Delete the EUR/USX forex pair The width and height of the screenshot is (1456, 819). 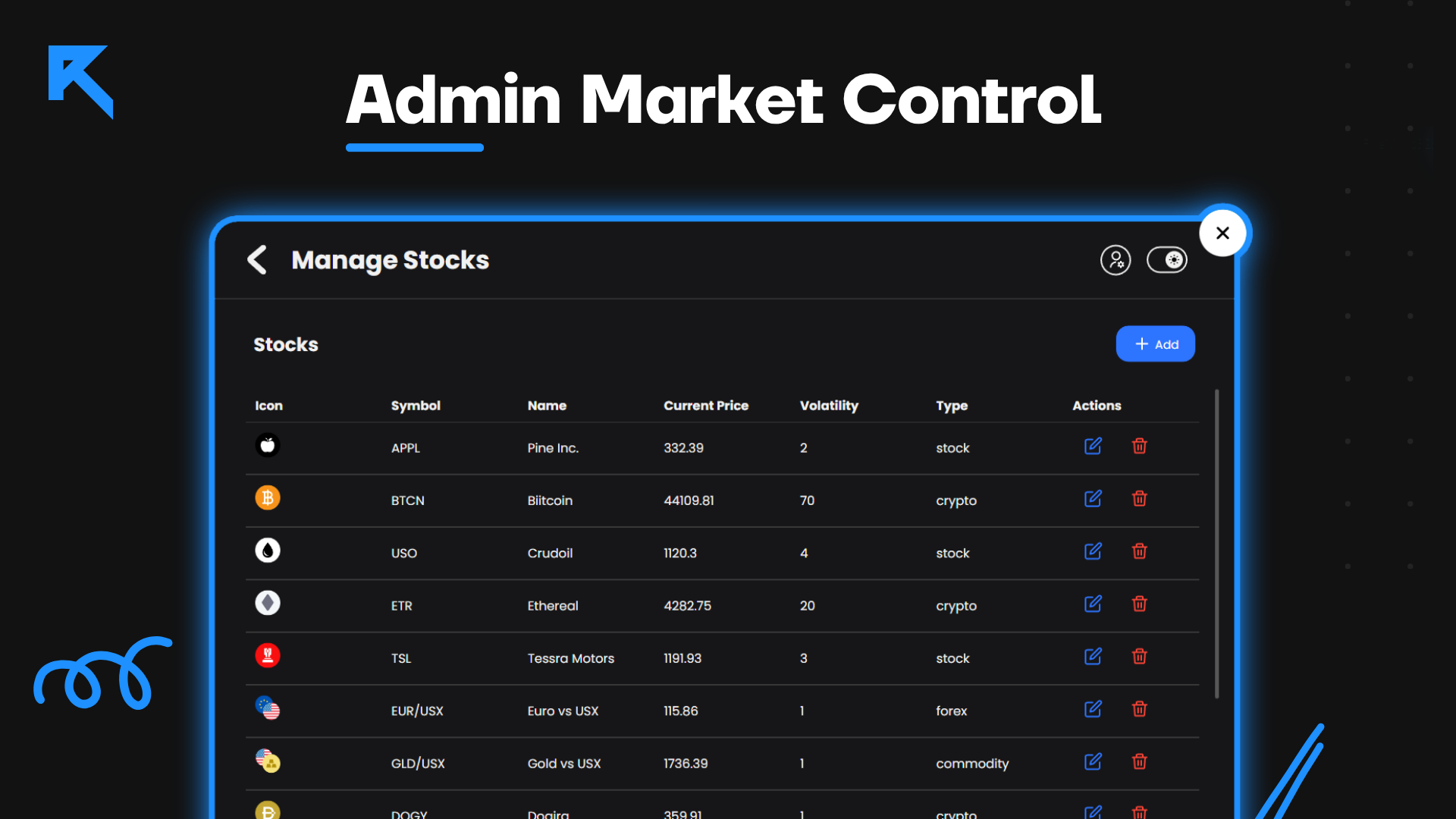[x=1140, y=709]
